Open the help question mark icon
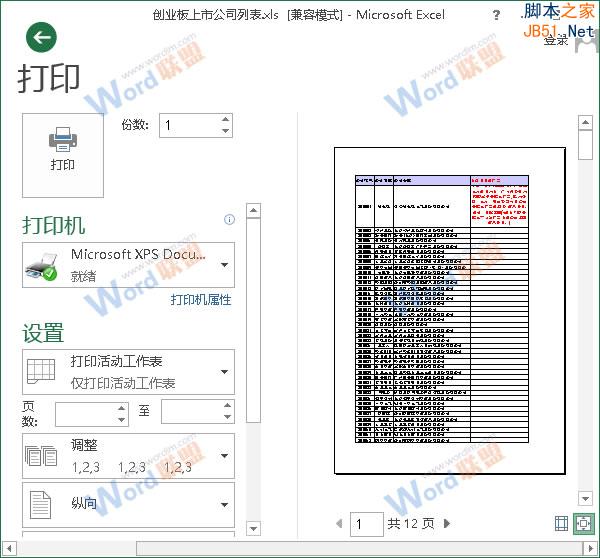 496,15
